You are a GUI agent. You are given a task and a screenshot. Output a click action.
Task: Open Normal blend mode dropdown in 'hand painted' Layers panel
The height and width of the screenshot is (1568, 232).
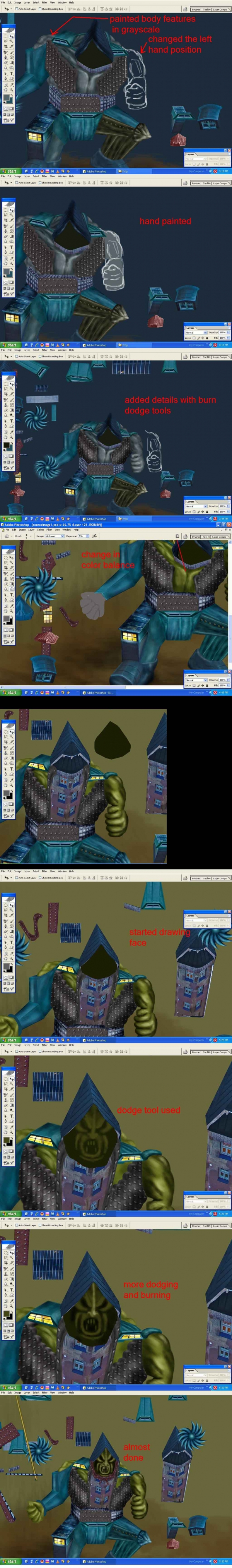click(x=196, y=333)
